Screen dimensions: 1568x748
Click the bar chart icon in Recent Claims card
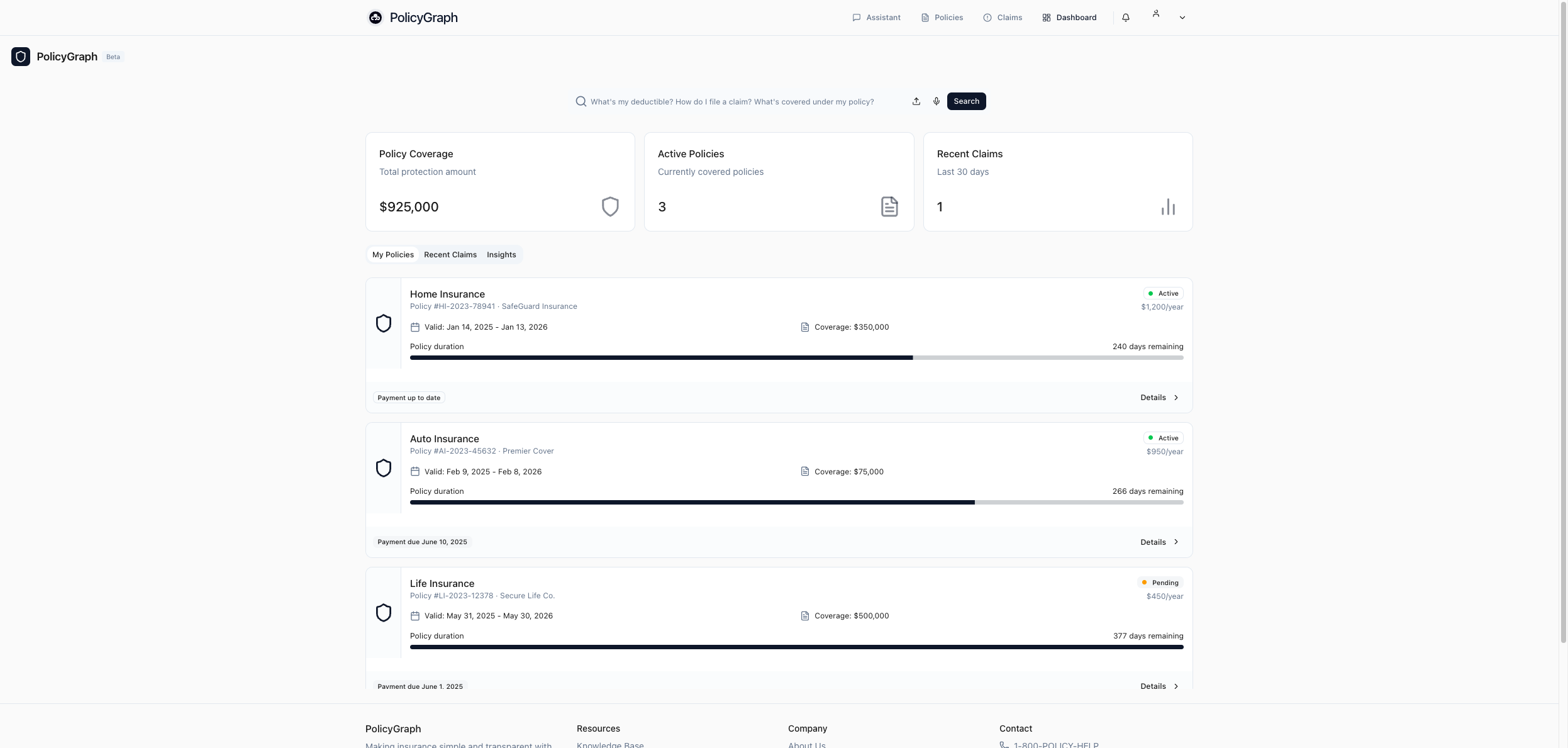[x=1168, y=207]
